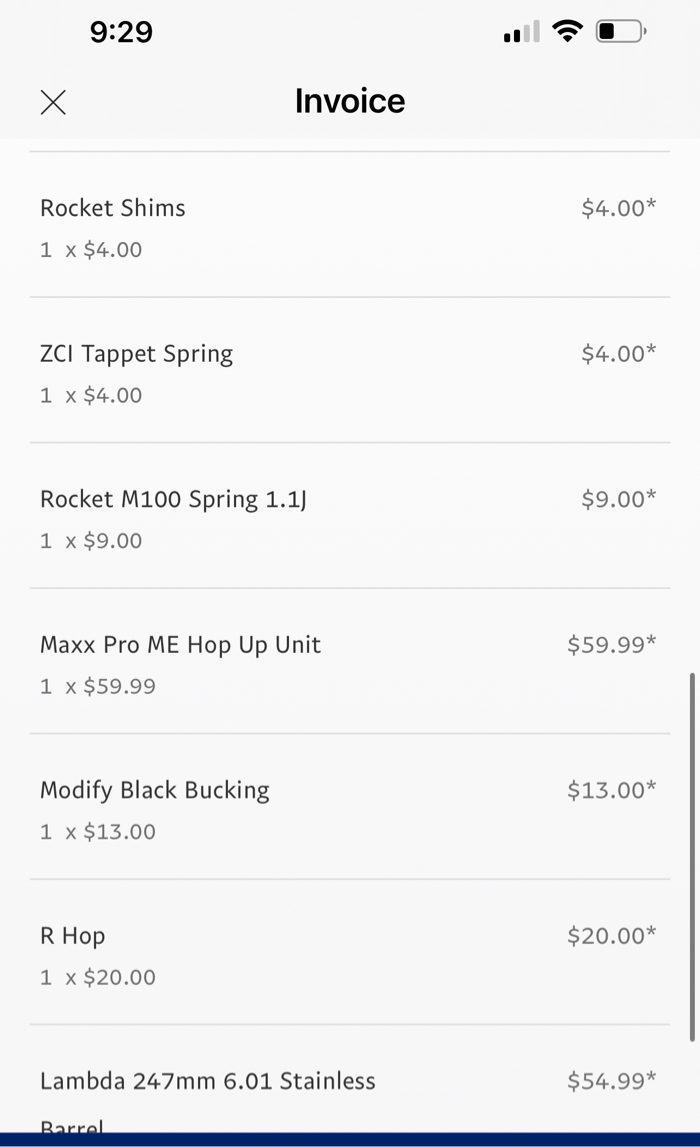The image size is (700, 1147).
Task: Tap the $9.00 spring price
Action: pos(618,499)
